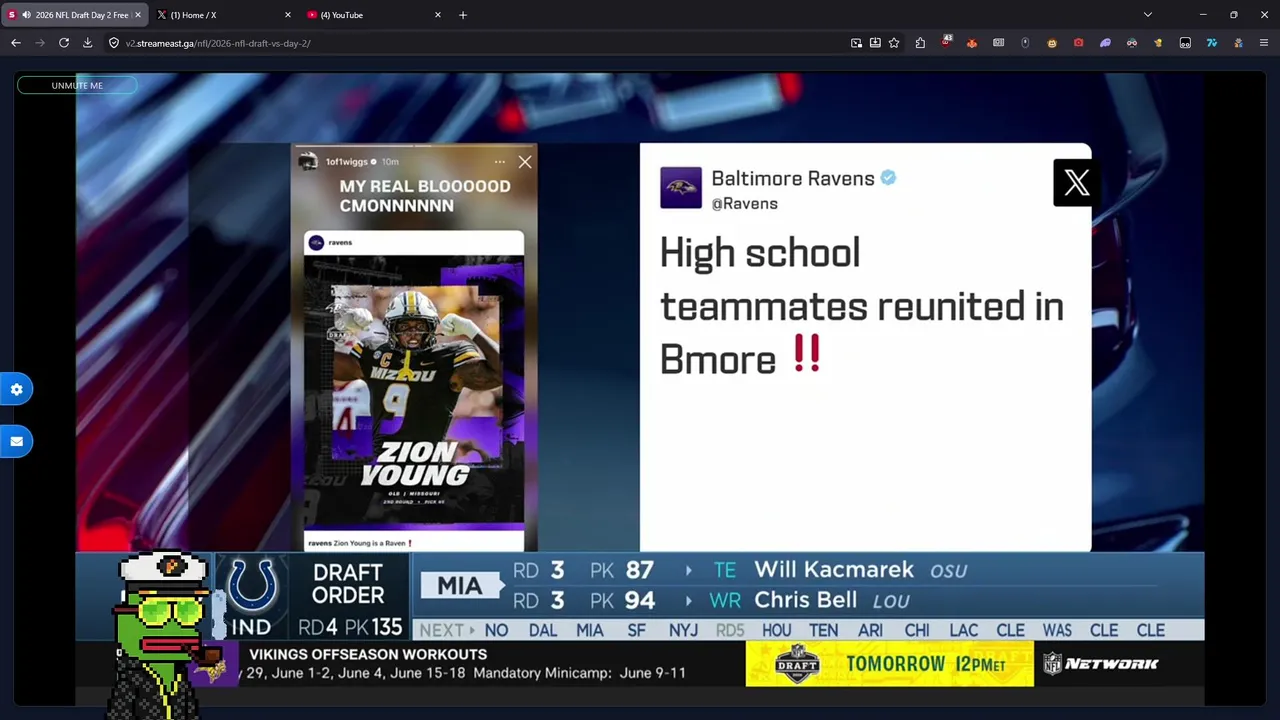Open the blue 7TV extension icon
The image size is (1280, 720).
1212,43
